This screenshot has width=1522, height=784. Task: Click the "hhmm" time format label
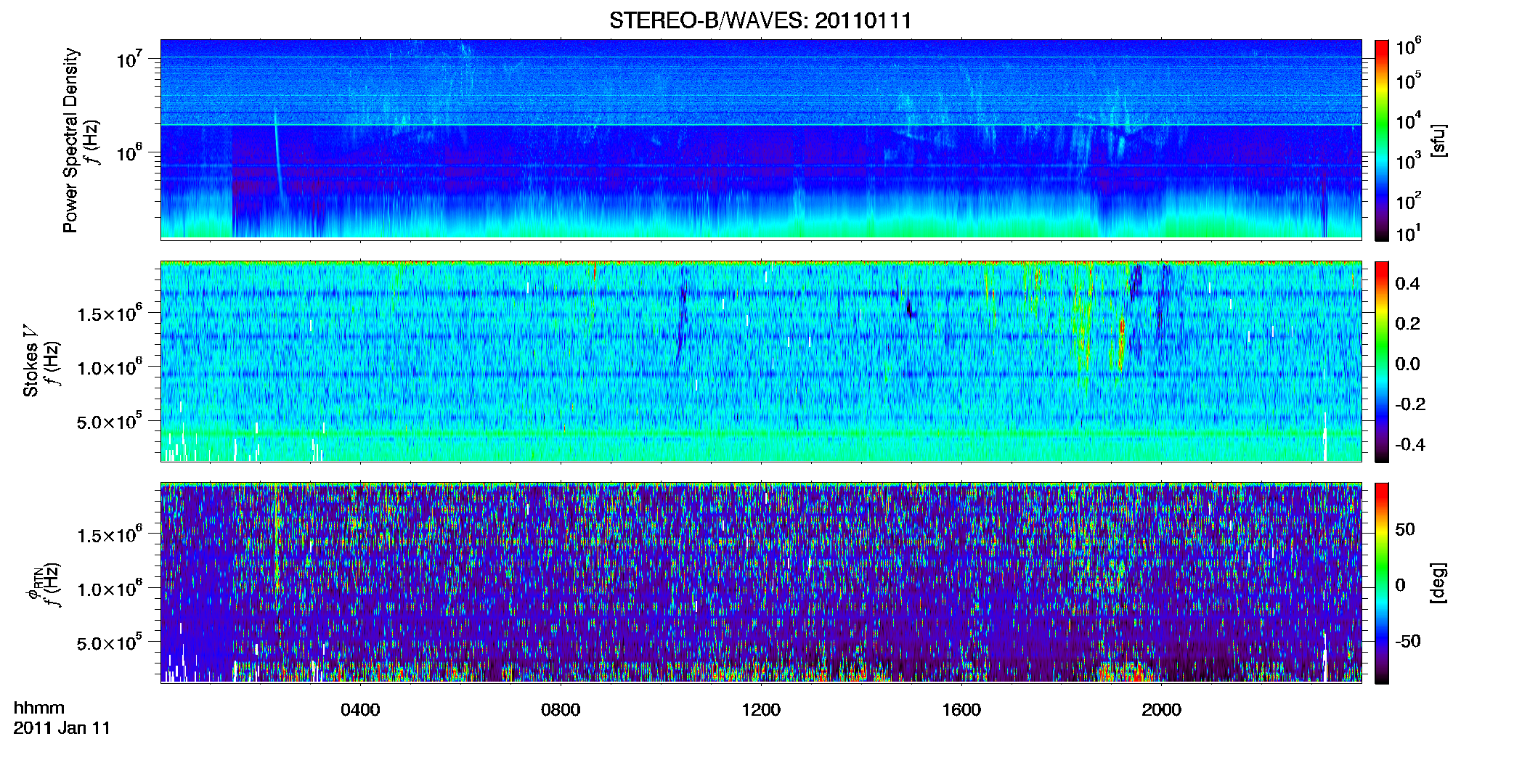pos(39,708)
